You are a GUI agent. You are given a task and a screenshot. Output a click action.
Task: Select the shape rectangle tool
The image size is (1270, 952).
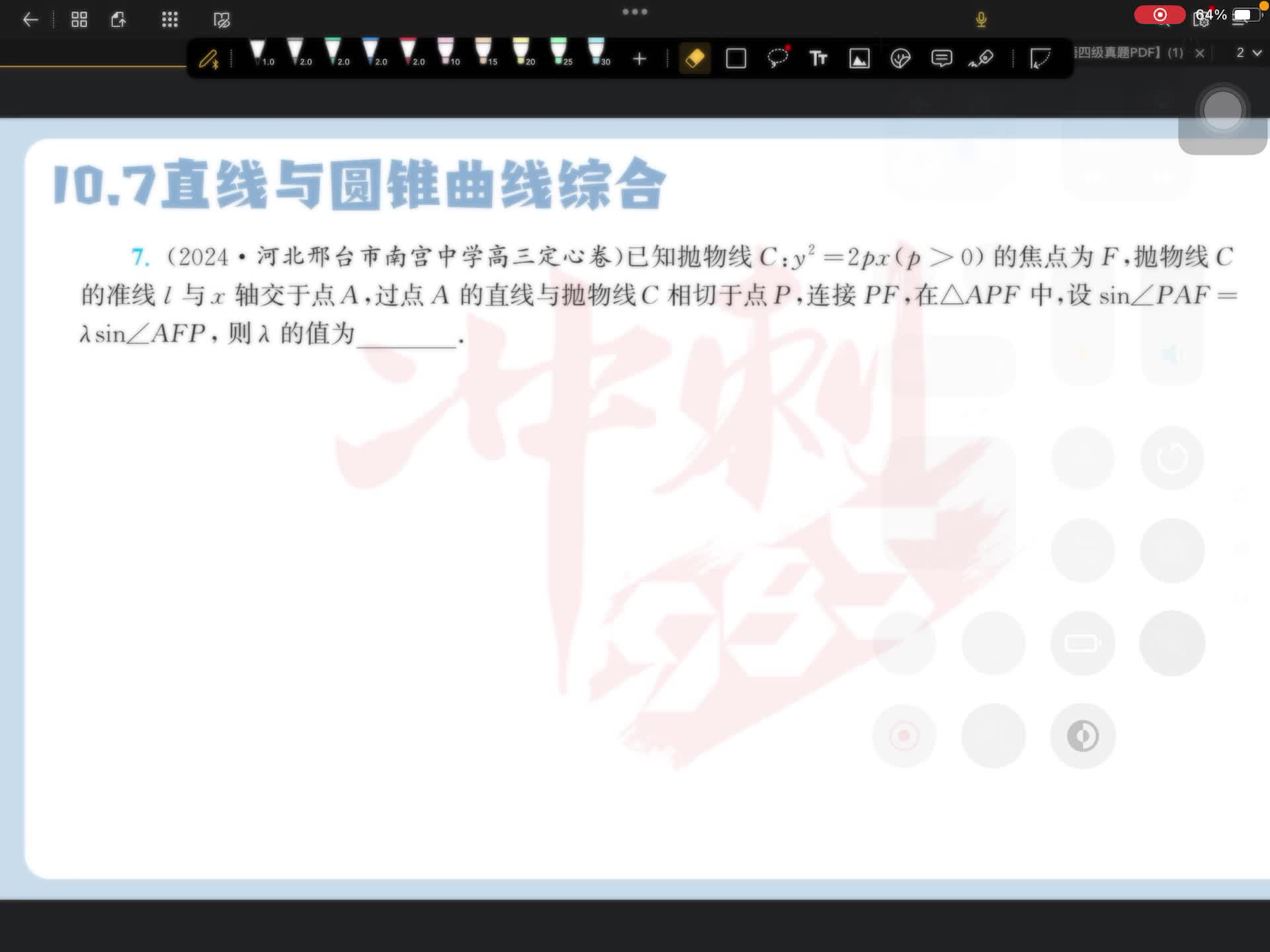(736, 59)
